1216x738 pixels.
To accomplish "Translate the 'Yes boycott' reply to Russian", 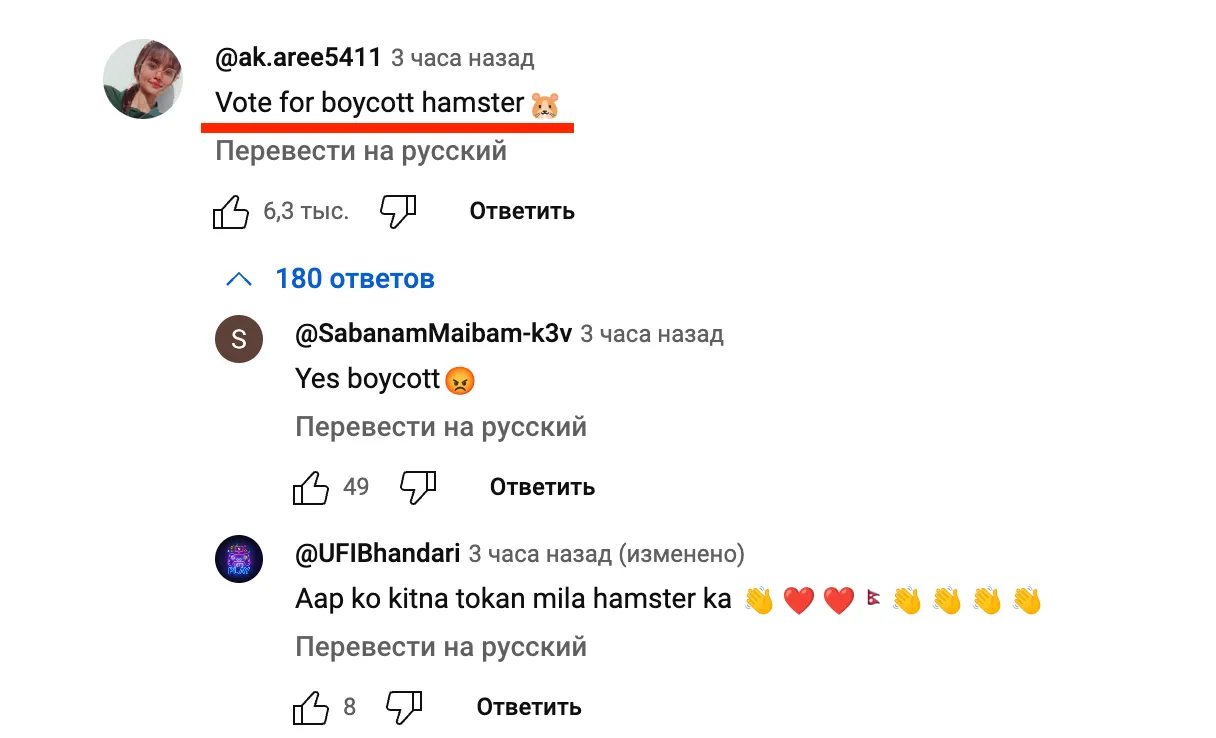I will [441, 428].
